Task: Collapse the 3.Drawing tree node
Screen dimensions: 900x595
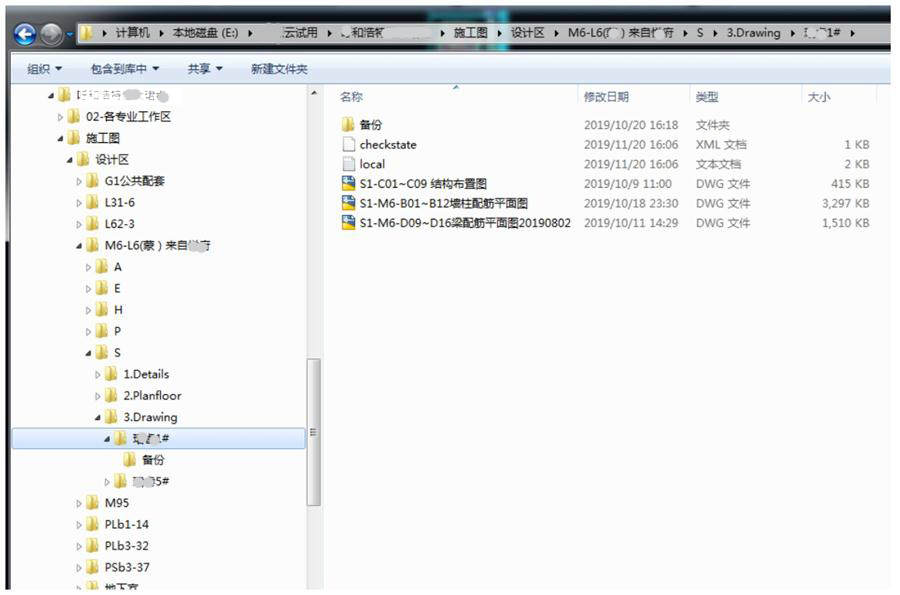Action: [x=98, y=417]
